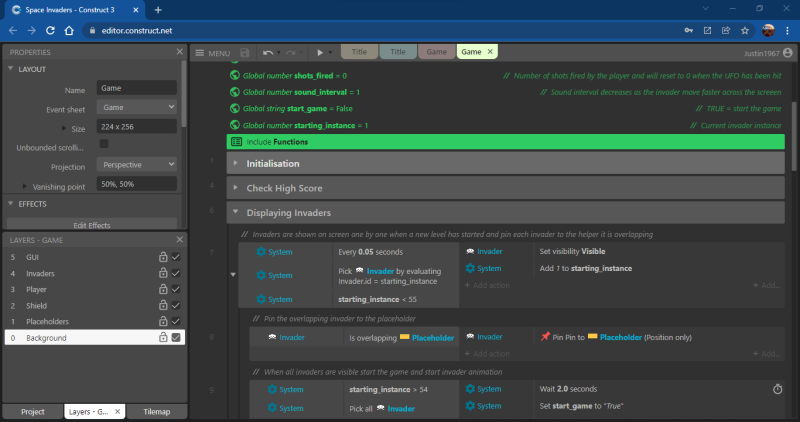Collapse the EFFECTS section
Screen dimensions: 800x422
click(11, 203)
